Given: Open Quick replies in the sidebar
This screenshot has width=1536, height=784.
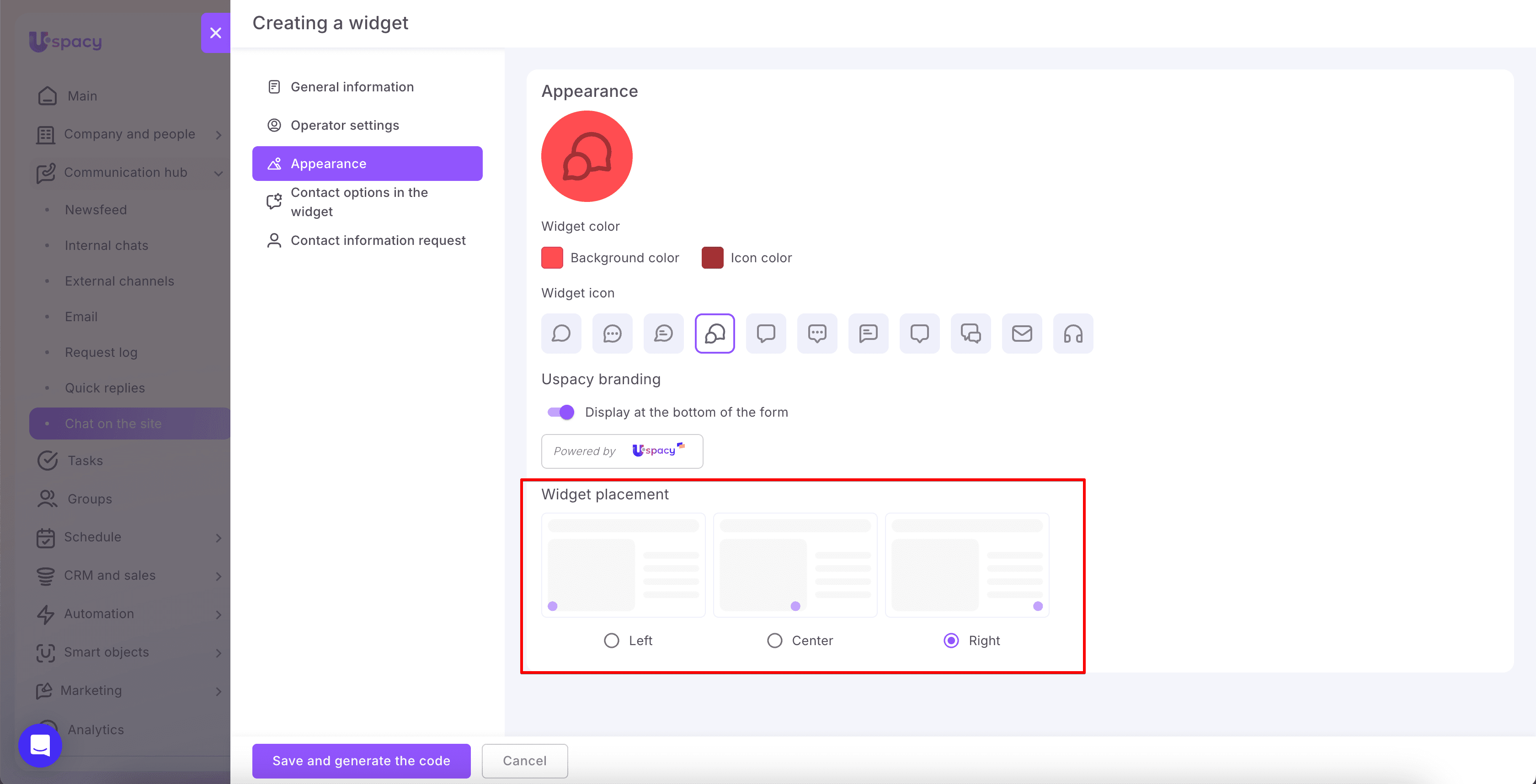Looking at the screenshot, I should (x=105, y=388).
